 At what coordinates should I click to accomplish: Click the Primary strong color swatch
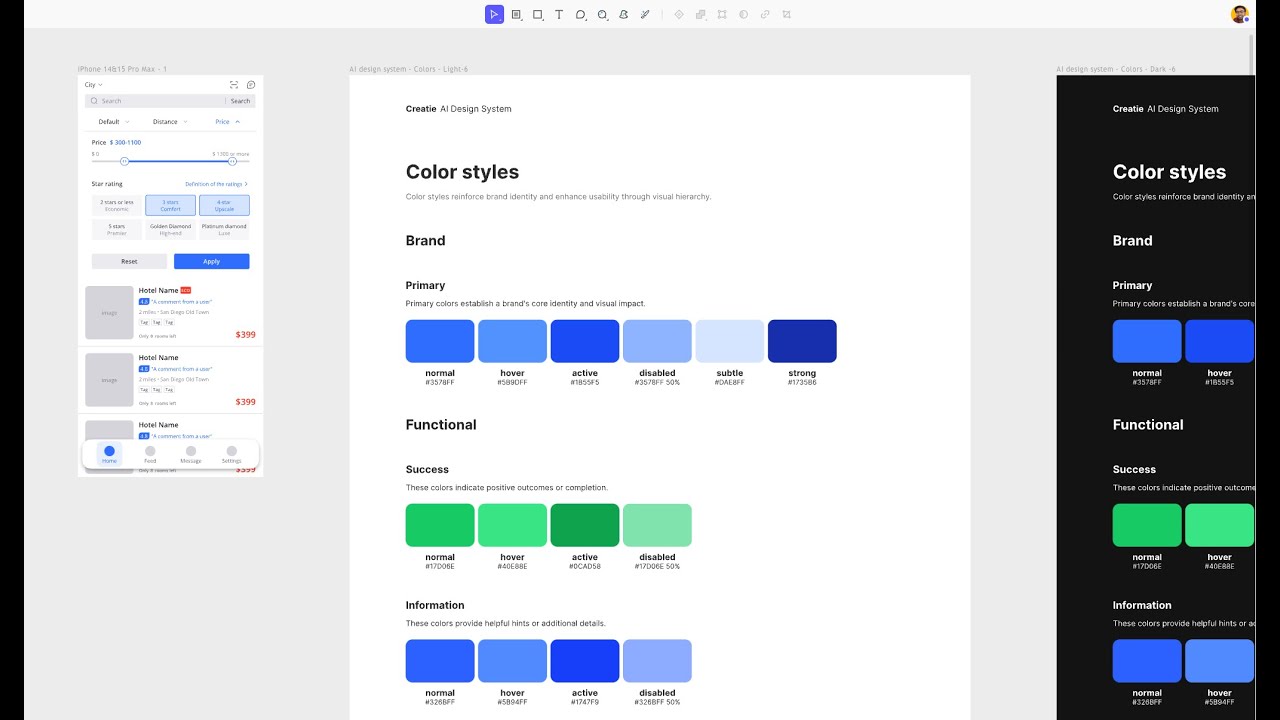pyautogui.click(x=802, y=341)
